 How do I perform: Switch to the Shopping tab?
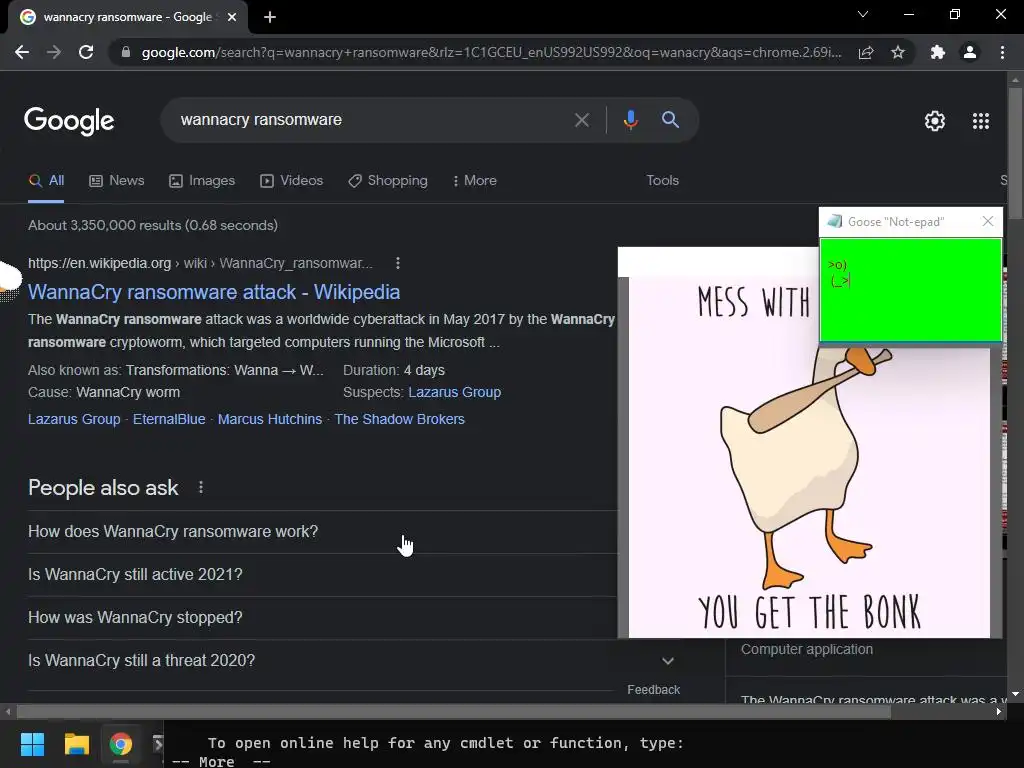click(388, 180)
